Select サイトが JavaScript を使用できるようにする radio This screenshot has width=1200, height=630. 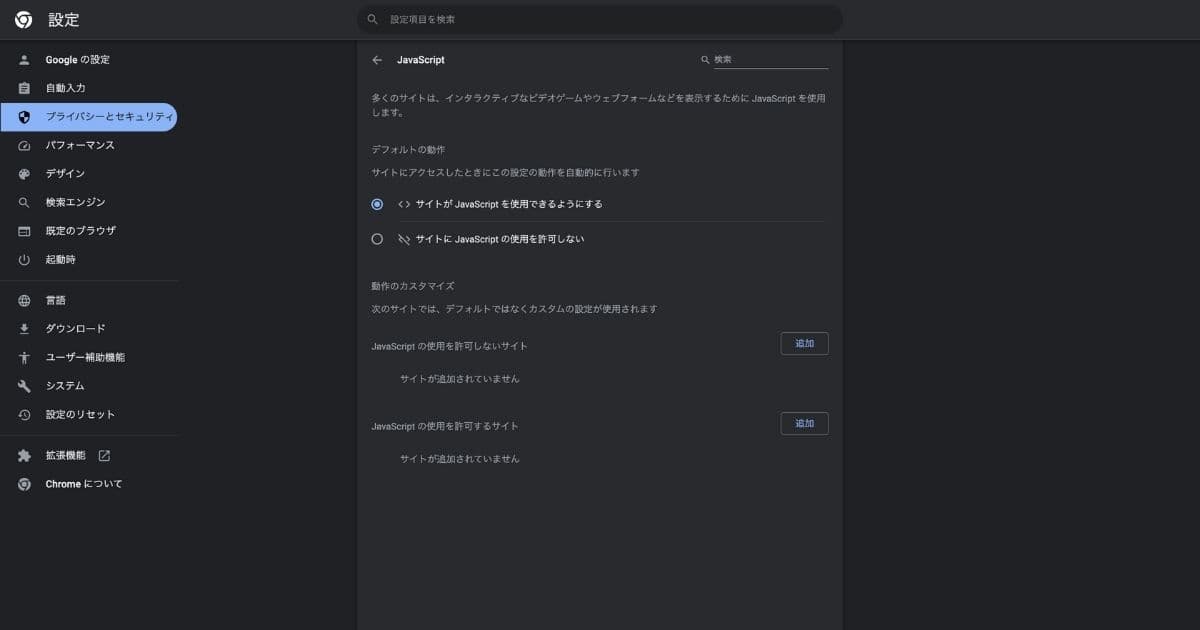coord(377,204)
